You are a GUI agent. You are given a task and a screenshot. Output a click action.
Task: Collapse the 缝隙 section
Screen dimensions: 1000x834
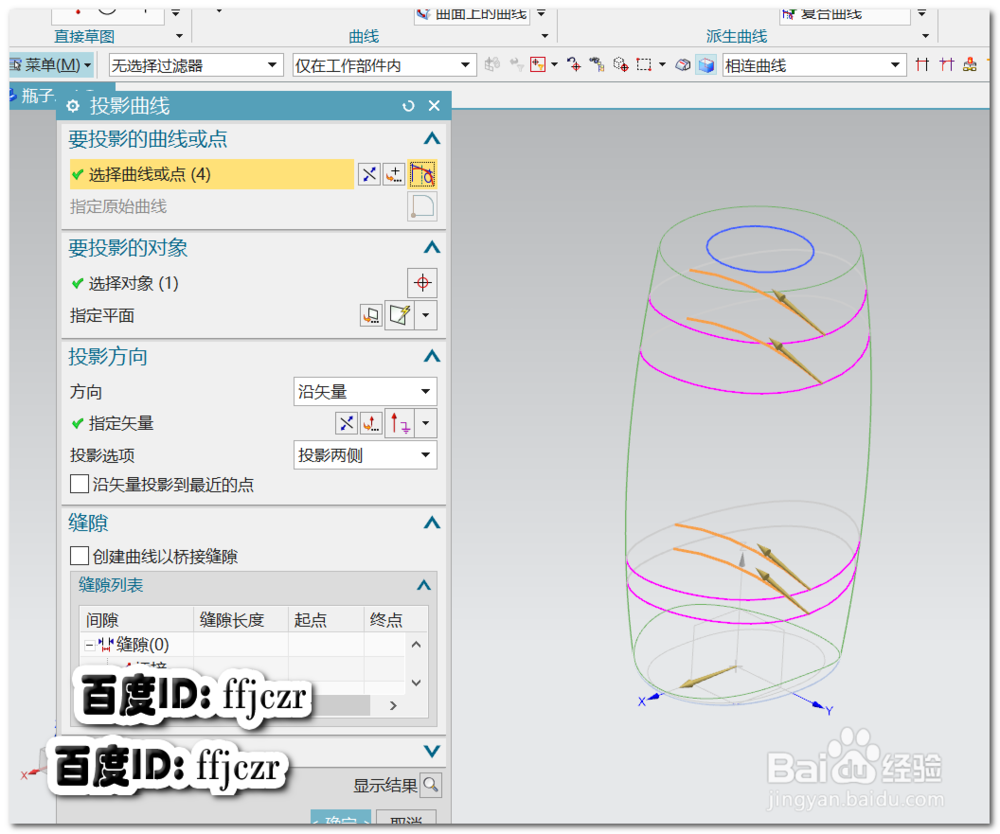(432, 523)
